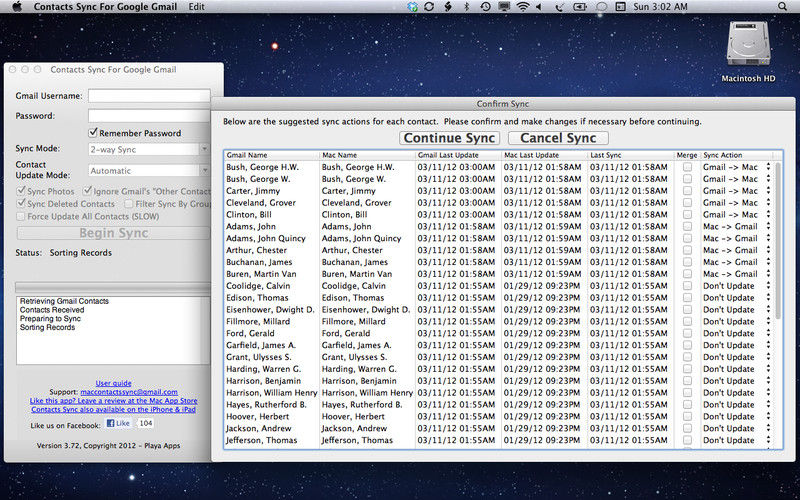Toggle the Remember Password checkbox
The image size is (800, 500).
coord(93,133)
